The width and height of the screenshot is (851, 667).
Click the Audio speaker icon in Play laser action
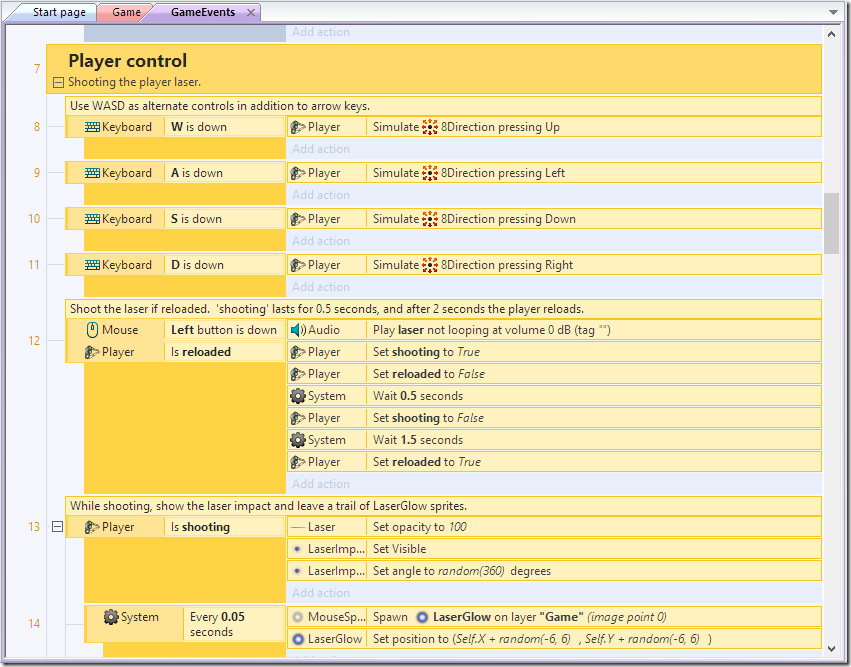[298, 330]
